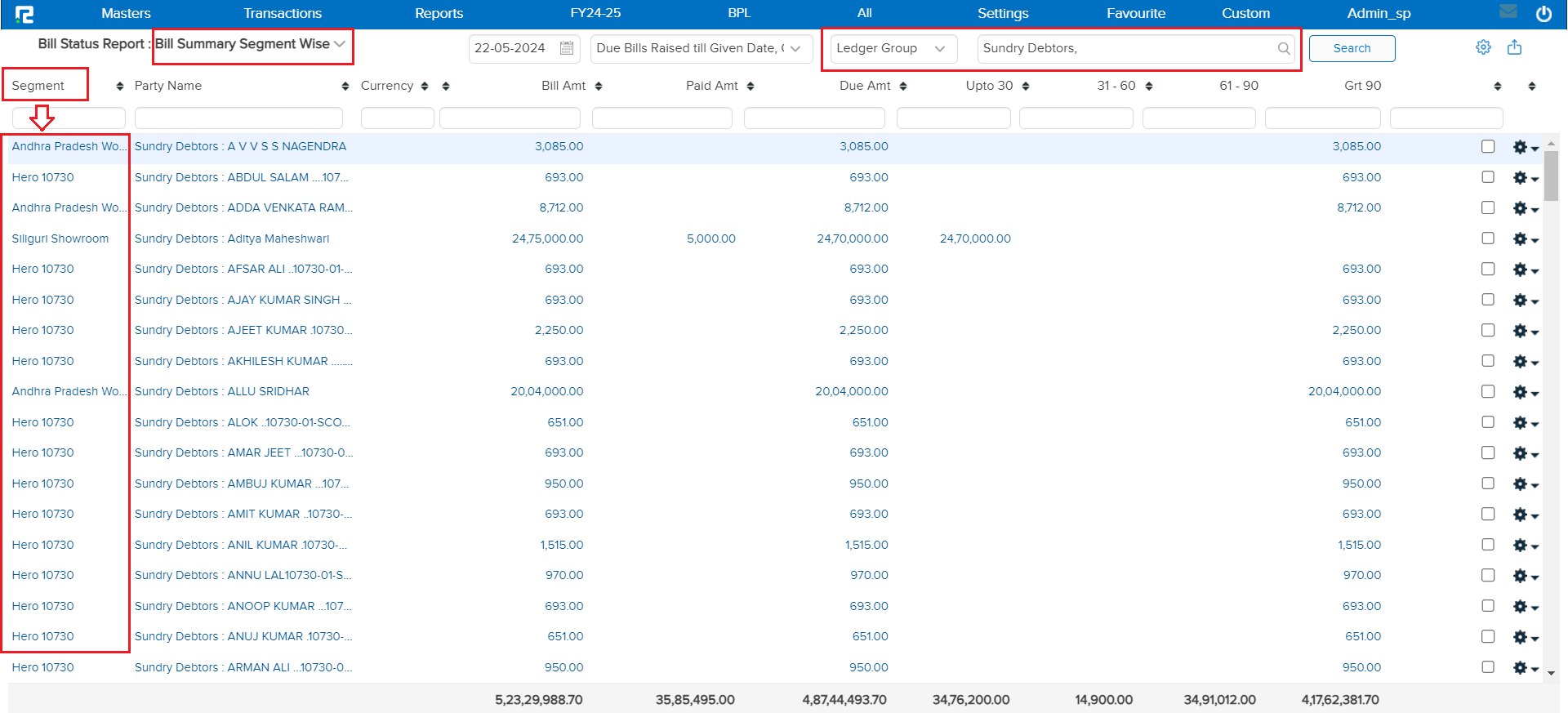Open the mail envelope icon
The height and width of the screenshot is (713, 1568).
click(x=1508, y=11)
